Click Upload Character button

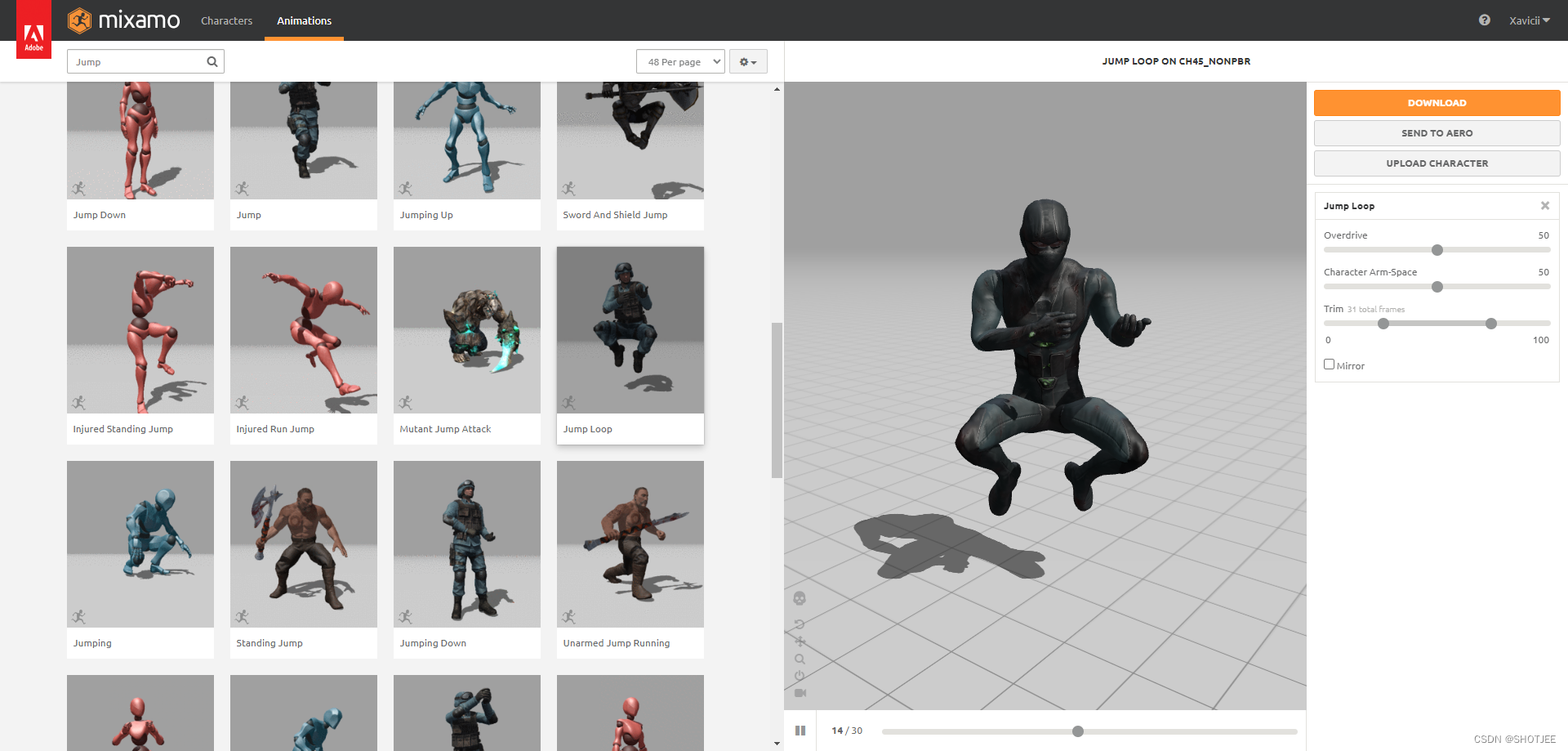tap(1437, 163)
